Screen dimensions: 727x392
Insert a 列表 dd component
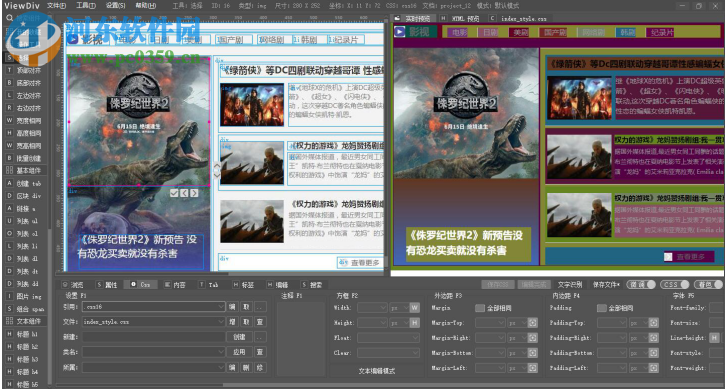25,283
